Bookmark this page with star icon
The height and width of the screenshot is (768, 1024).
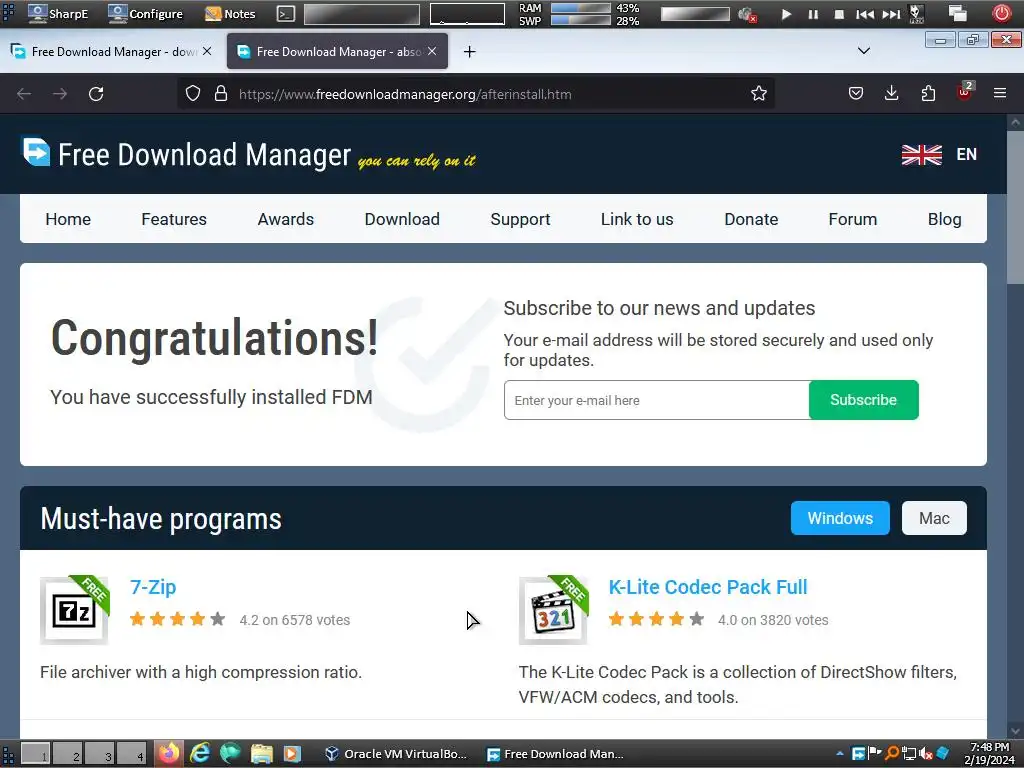click(x=759, y=93)
